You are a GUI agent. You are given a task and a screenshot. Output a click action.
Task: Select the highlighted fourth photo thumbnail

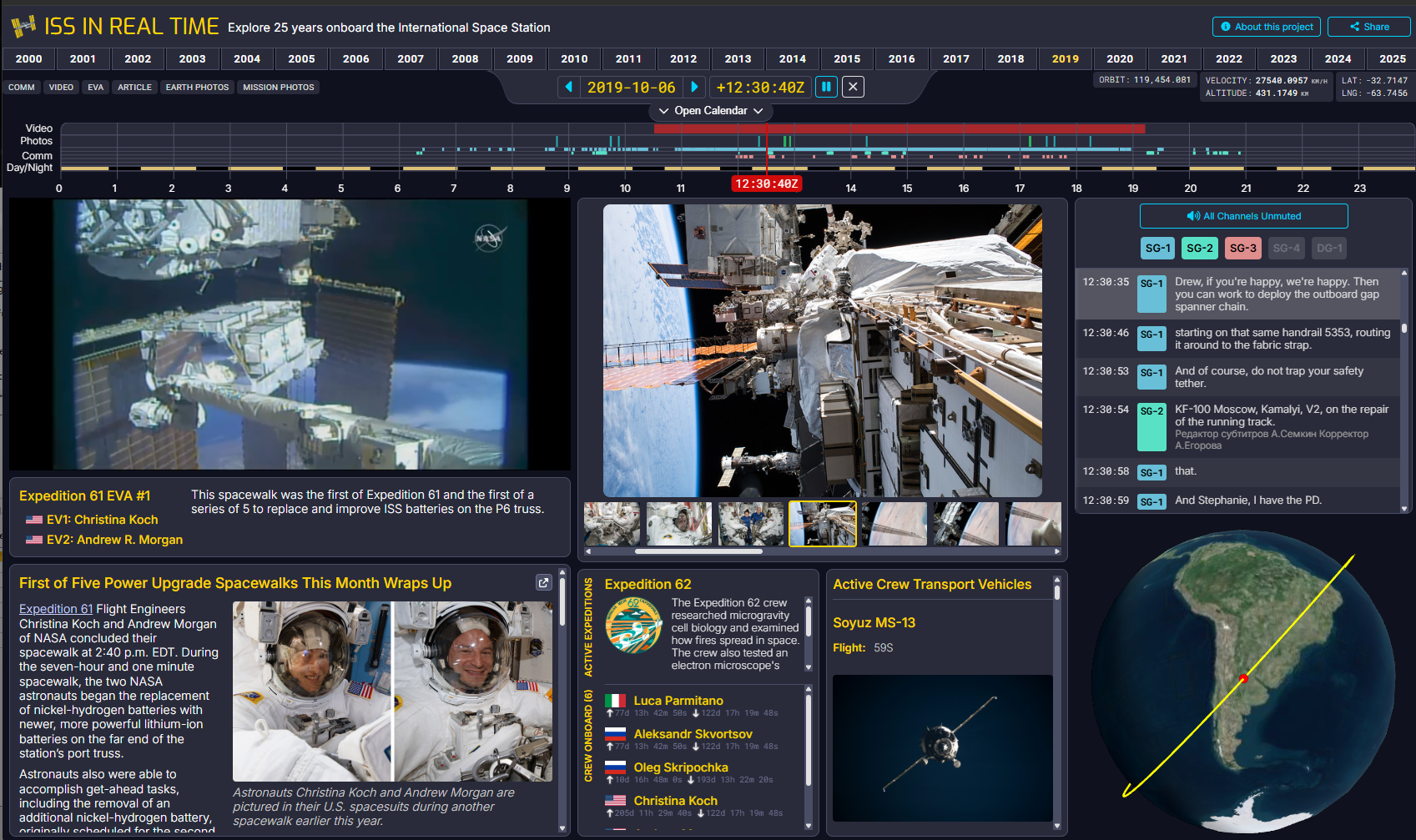coord(823,524)
